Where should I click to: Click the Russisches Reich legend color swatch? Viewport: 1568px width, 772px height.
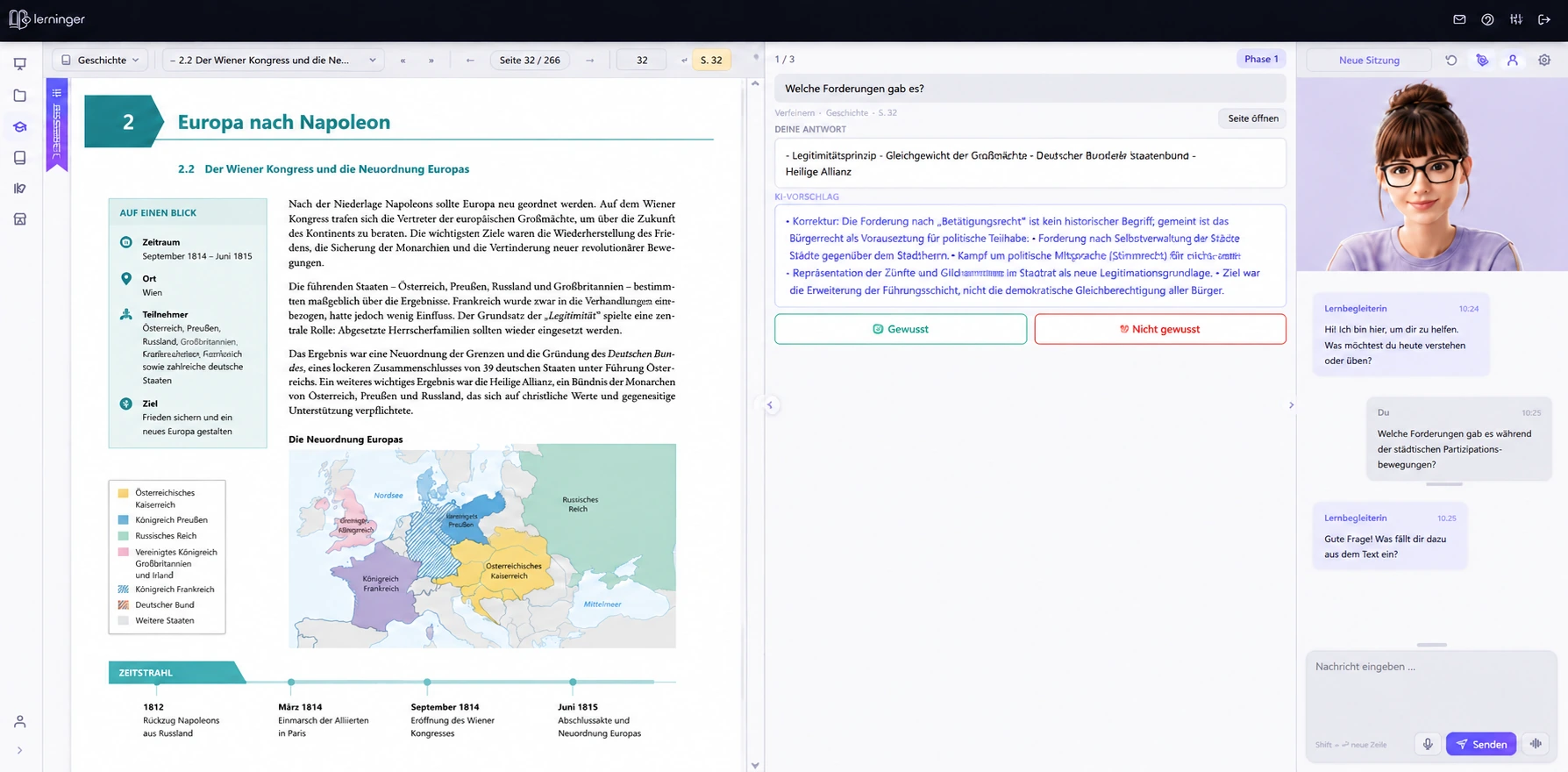pyautogui.click(x=124, y=536)
